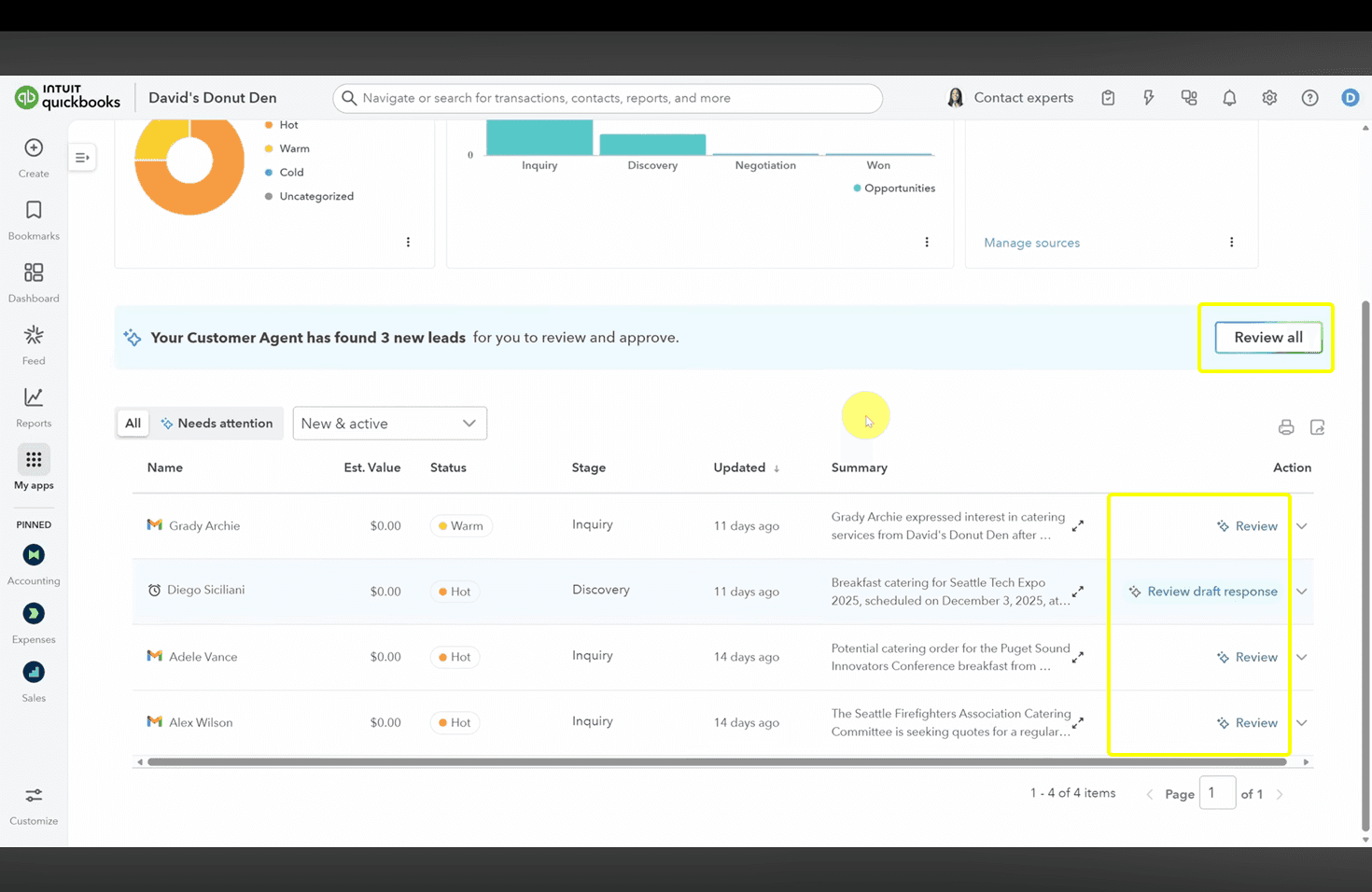Viewport: 1372px width, 892px height.
Task: Expand action menu for Grady Archie
Action: click(1302, 526)
